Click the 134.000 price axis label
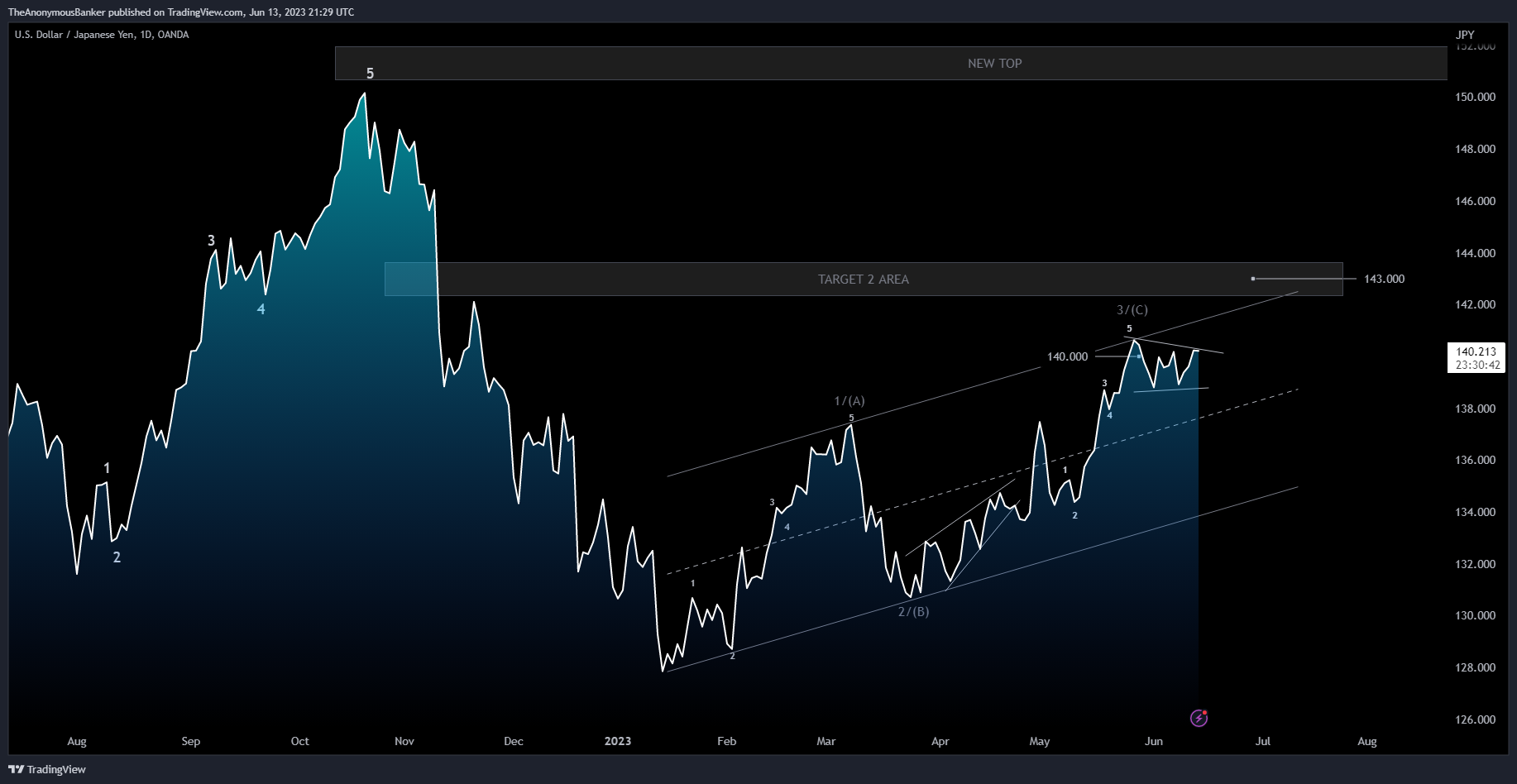The image size is (1517, 784). [1475, 512]
